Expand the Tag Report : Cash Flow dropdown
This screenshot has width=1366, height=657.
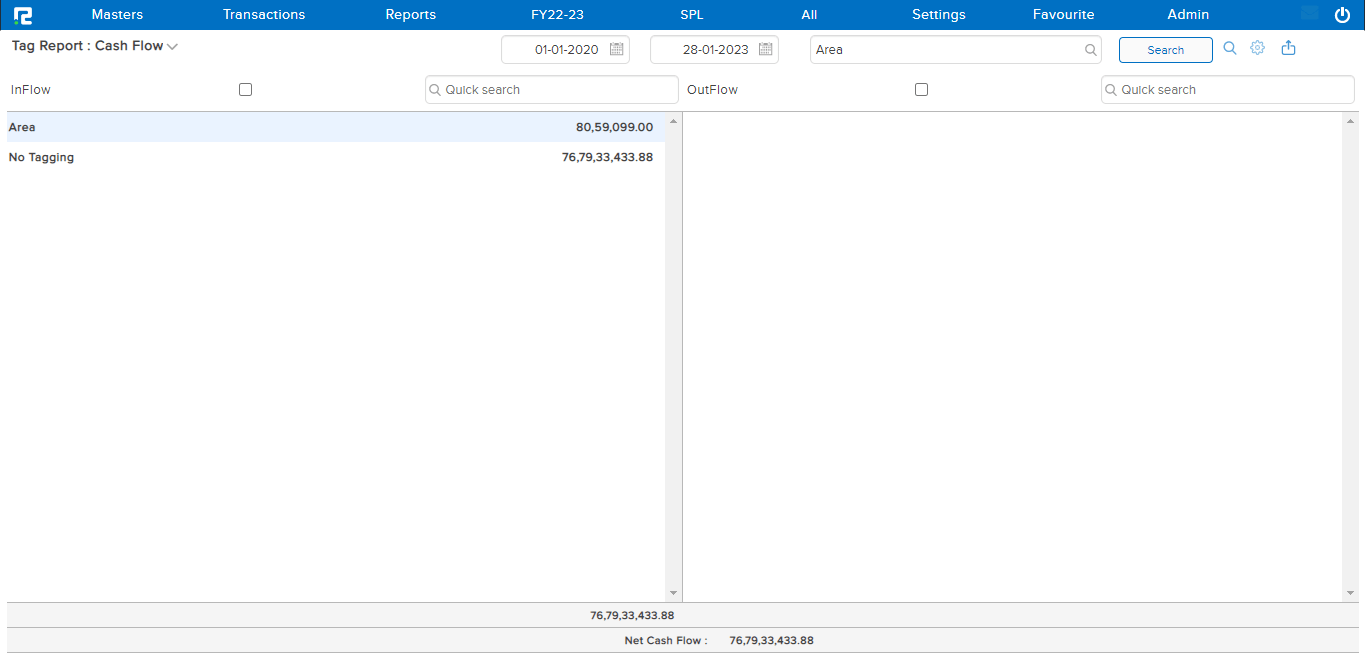coord(172,47)
